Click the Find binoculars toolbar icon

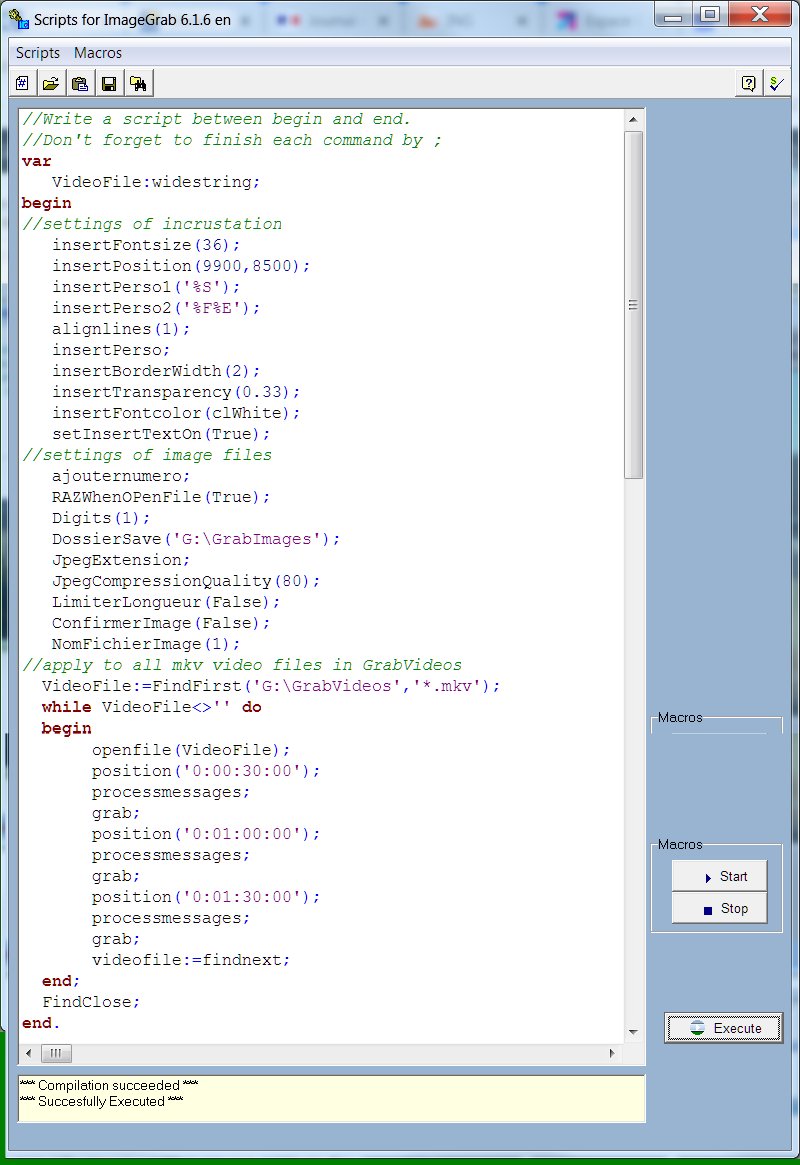[x=138, y=83]
